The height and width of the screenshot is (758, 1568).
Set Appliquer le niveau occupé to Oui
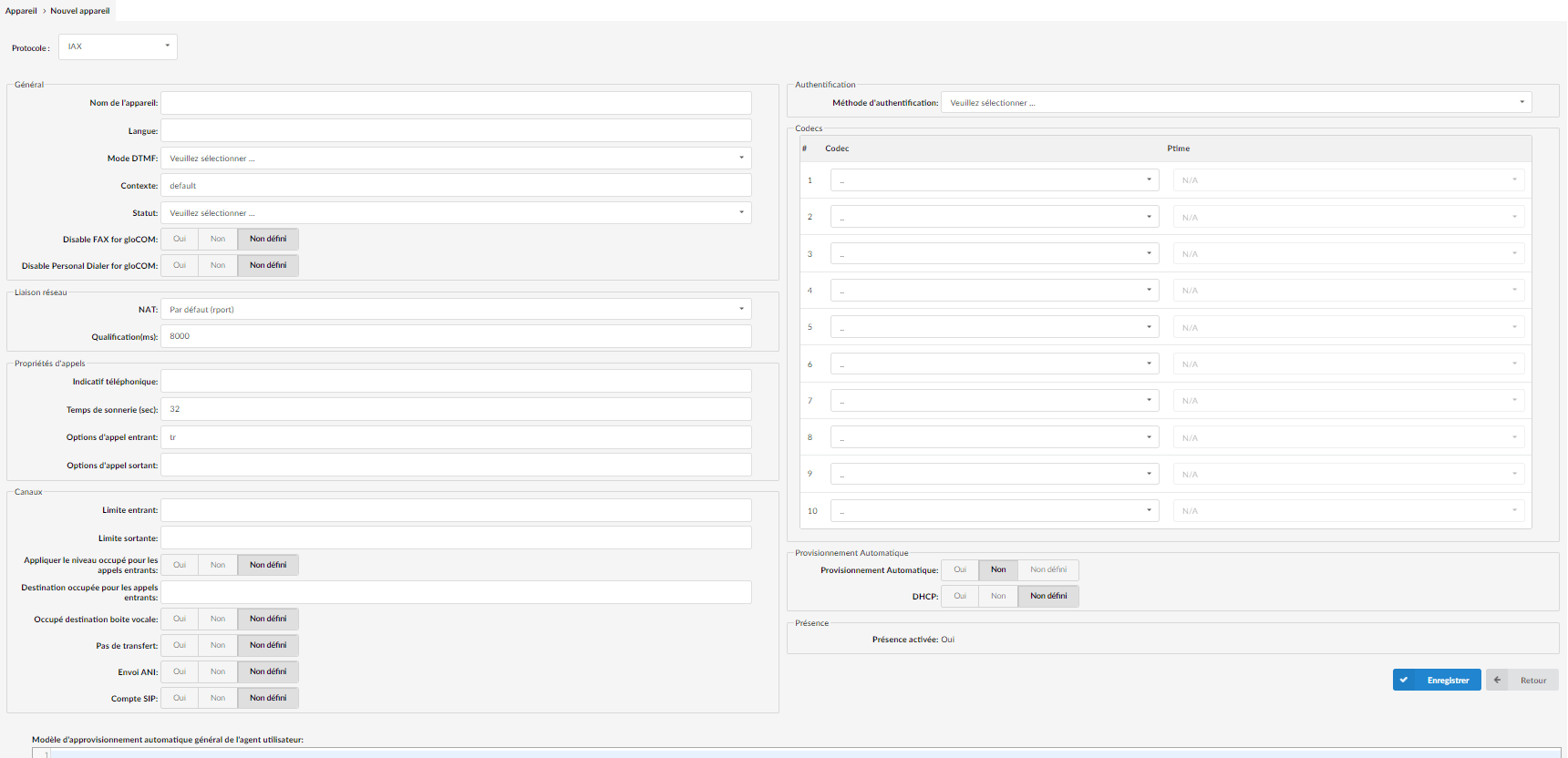[180, 565]
